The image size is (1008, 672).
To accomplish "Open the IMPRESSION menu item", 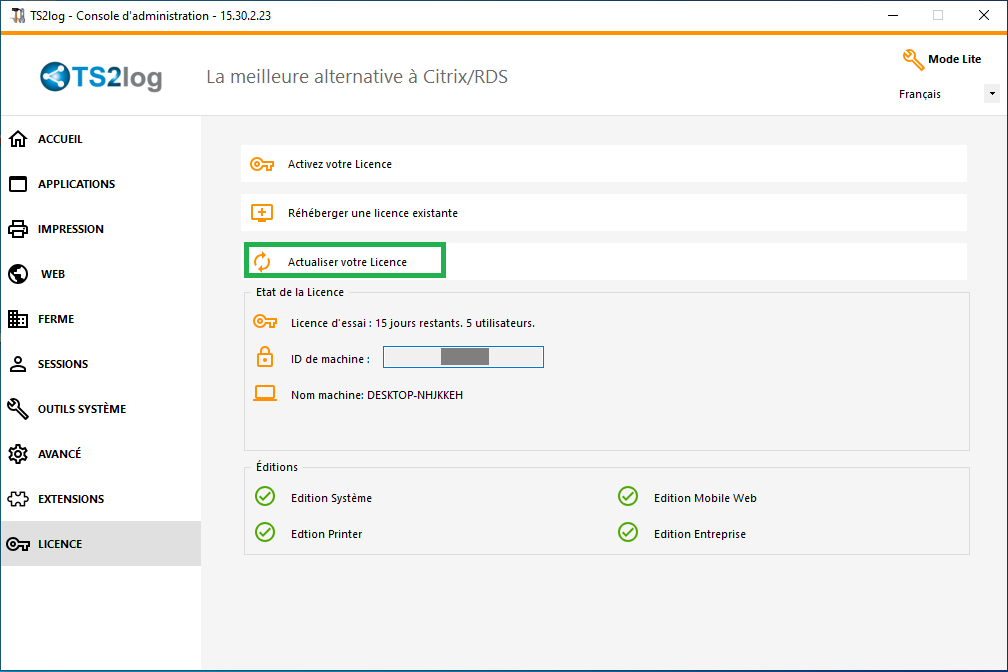I will coord(101,229).
